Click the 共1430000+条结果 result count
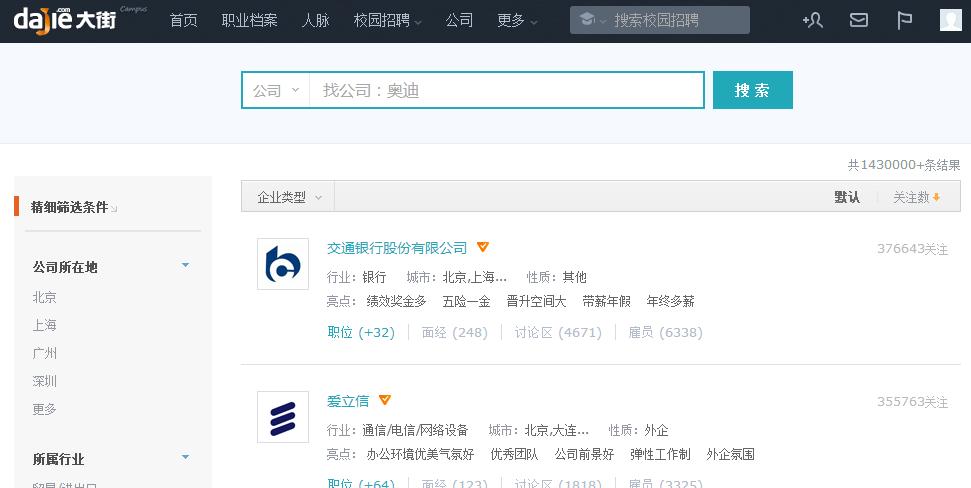The height and width of the screenshot is (488, 971). click(904, 165)
